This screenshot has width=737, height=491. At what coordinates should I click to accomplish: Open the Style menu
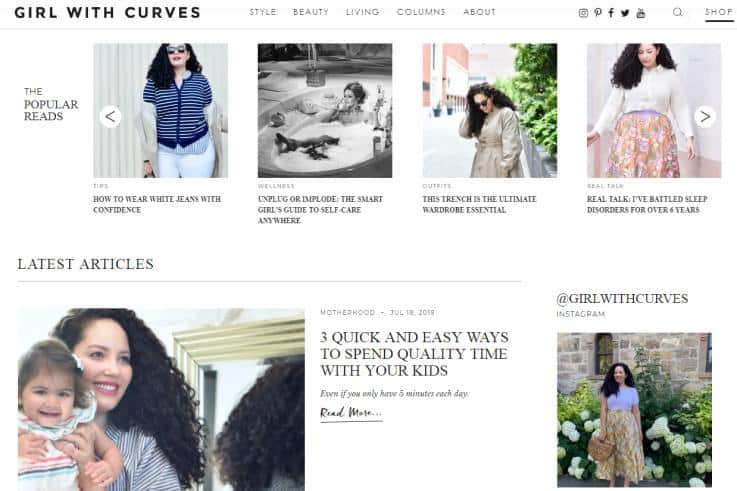[x=263, y=12]
